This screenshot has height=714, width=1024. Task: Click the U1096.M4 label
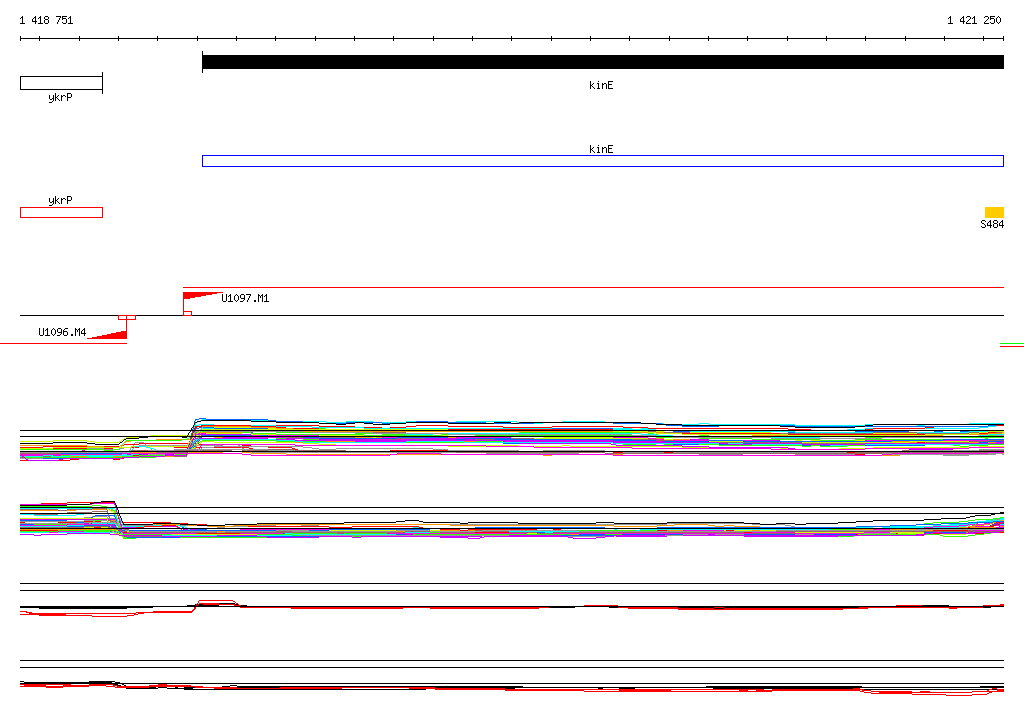(62, 333)
